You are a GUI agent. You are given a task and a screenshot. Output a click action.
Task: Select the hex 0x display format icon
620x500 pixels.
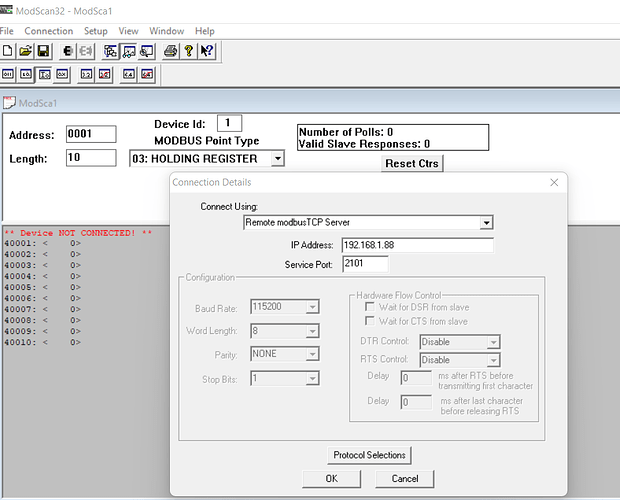click(62, 74)
